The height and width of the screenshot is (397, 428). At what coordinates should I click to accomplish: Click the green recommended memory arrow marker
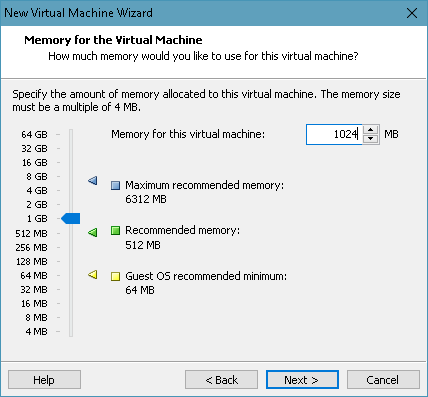click(93, 232)
